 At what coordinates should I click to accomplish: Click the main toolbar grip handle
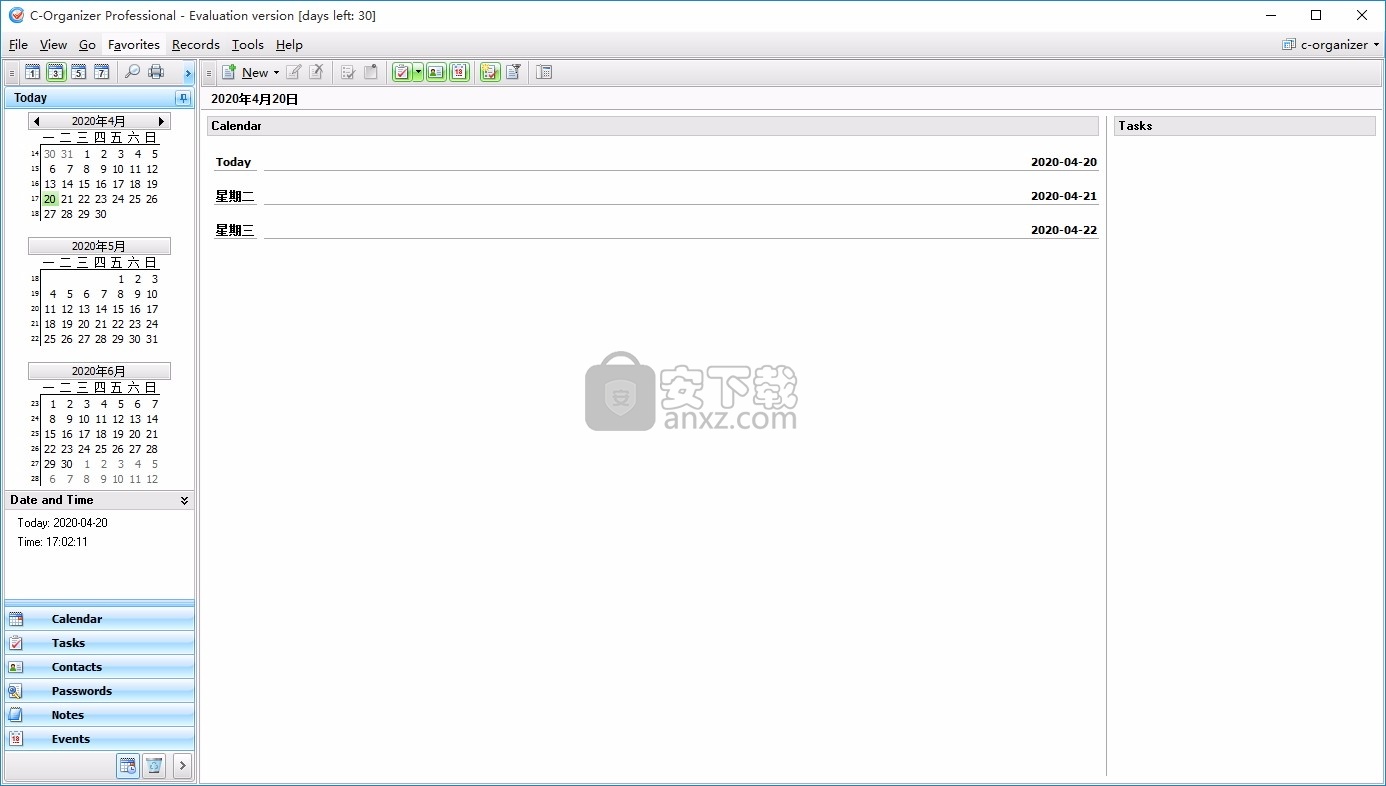point(209,73)
